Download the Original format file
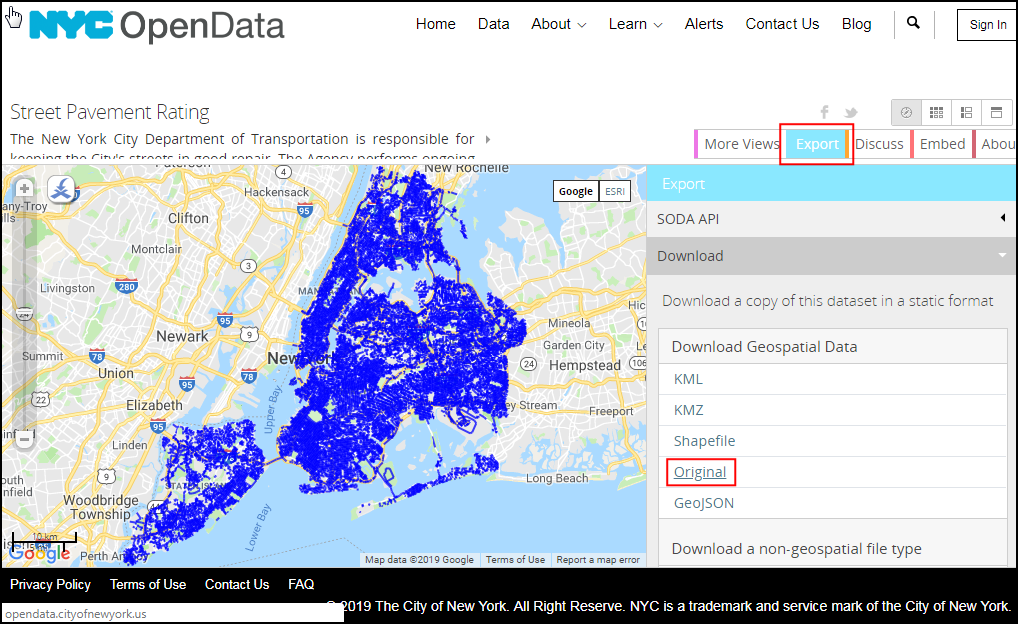This screenshot has width=1018, height=624. (x=700, y=472)
